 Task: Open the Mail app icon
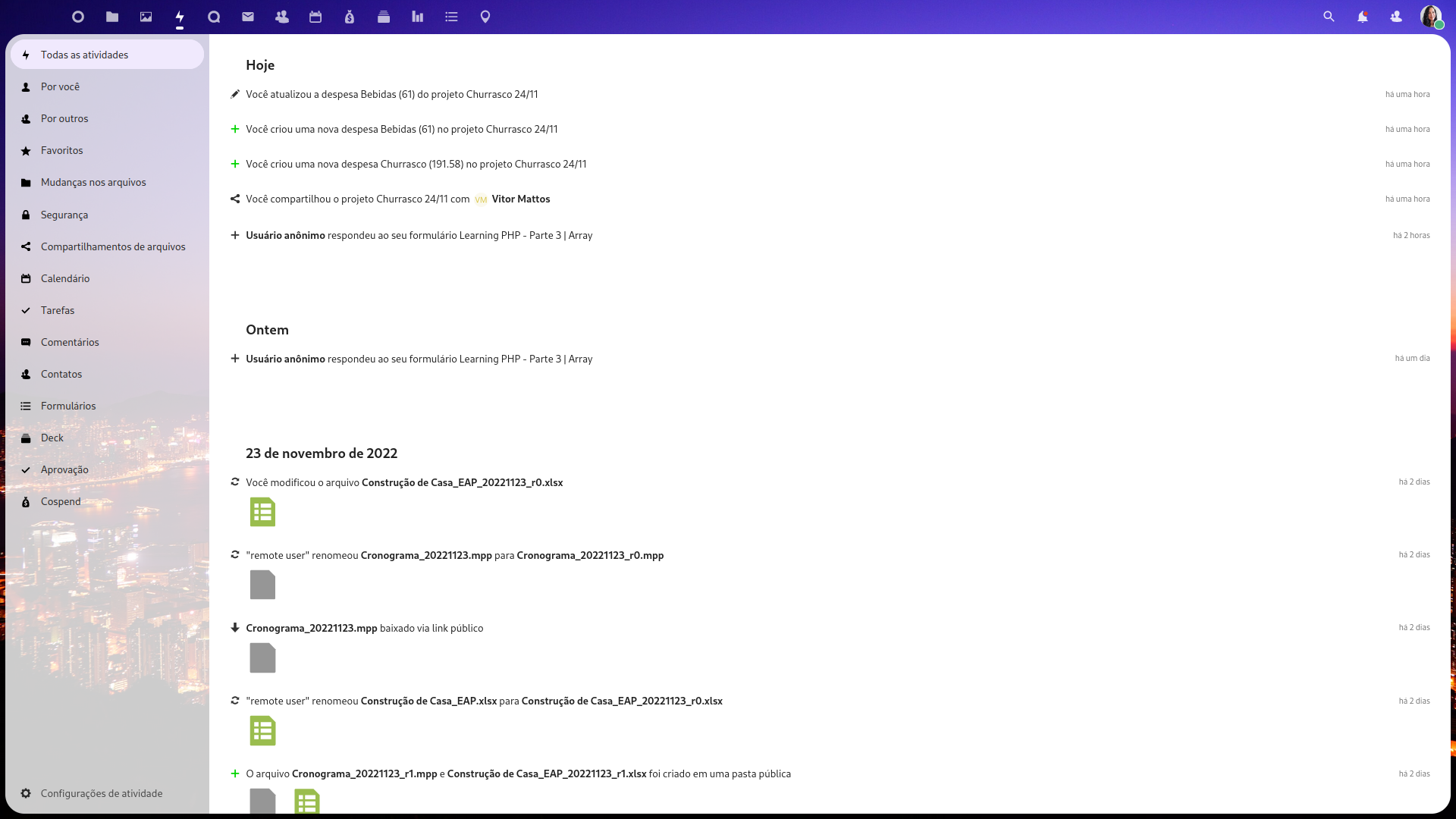pos(248,17)
